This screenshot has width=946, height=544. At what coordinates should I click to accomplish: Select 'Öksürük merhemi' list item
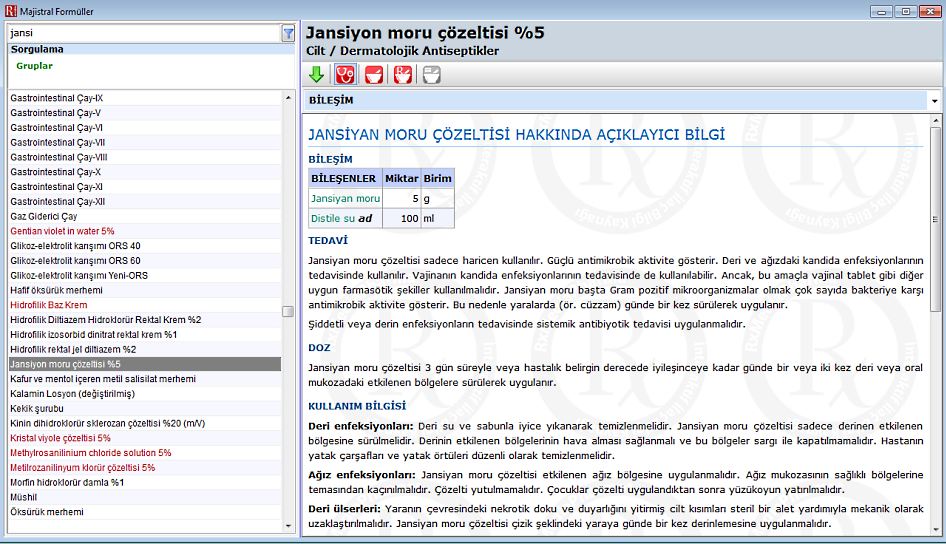tap(144, 512)
